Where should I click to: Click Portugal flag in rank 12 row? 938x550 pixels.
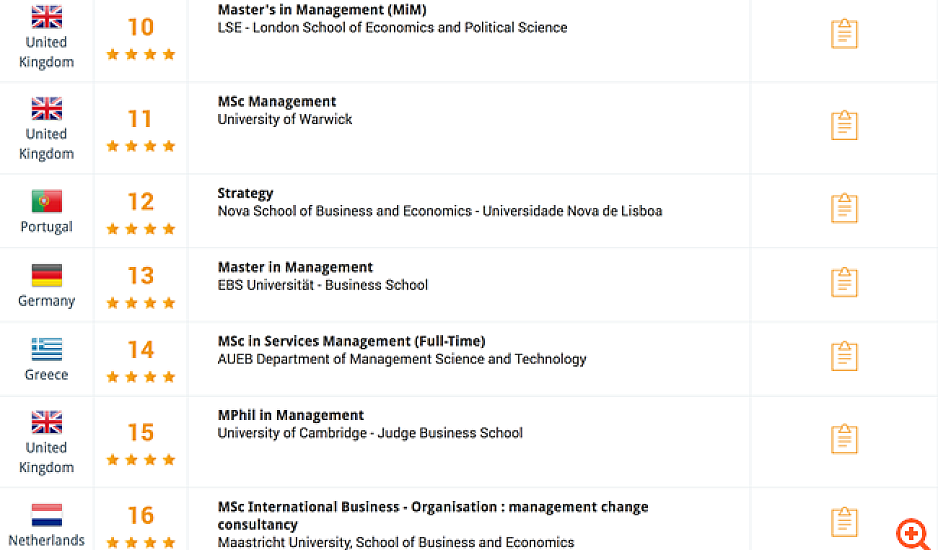(x=46, y=201)
